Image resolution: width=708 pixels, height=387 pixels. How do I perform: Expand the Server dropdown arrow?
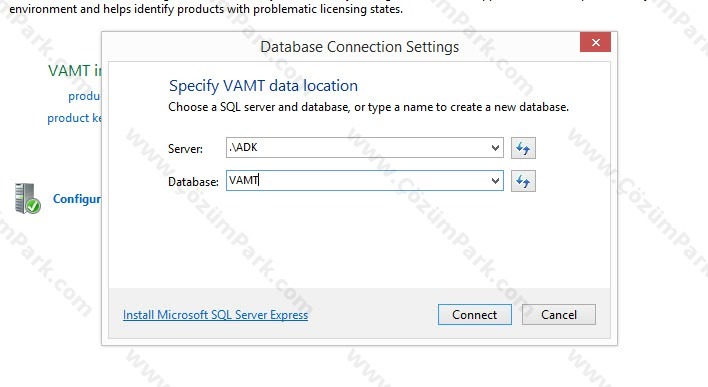click(495, 148)
